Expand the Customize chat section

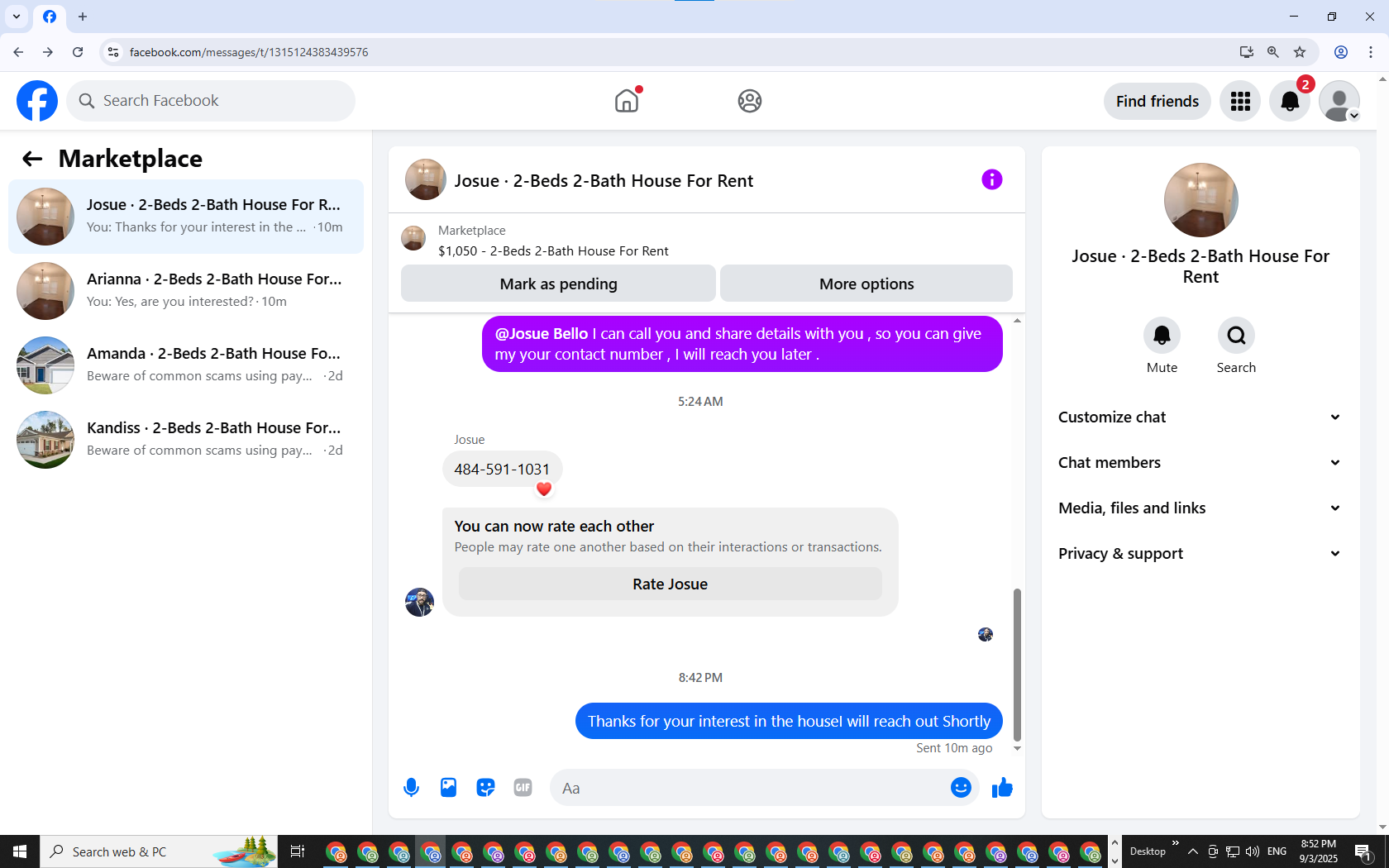[x=1199, y=417]
